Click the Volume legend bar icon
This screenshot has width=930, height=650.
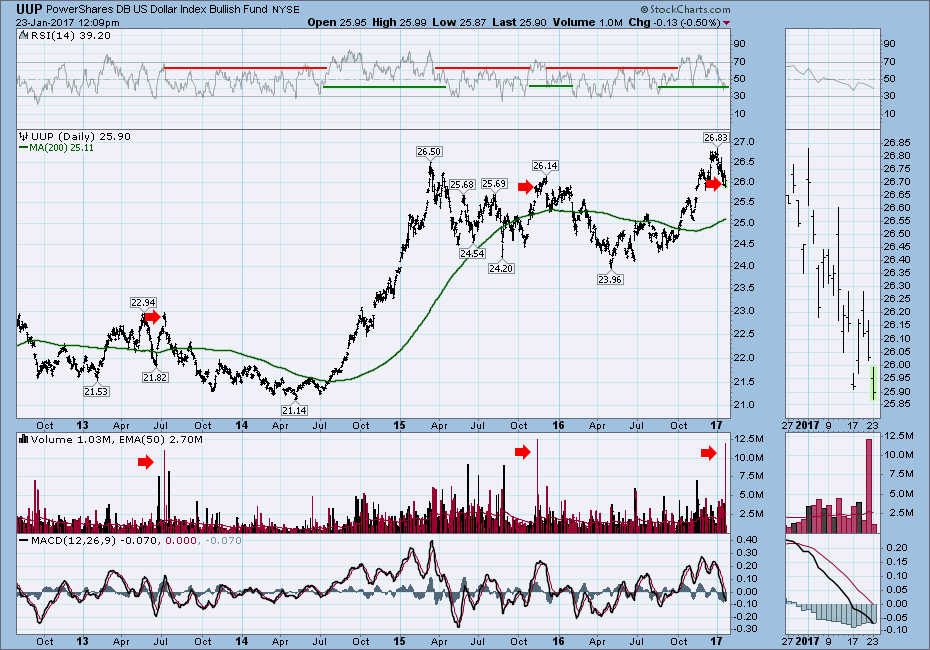point(24,439)
